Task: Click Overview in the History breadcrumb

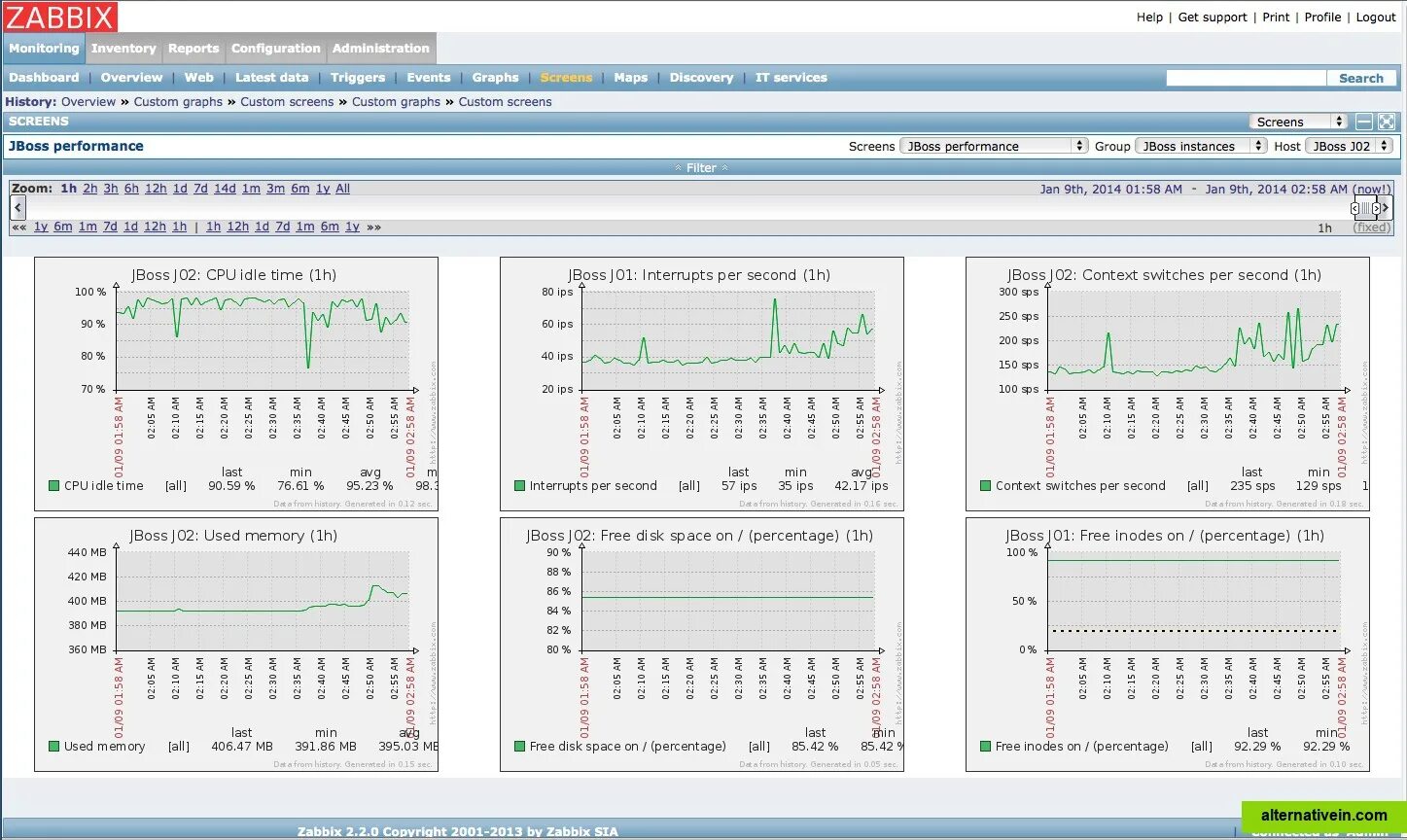Action: [88, 102]
